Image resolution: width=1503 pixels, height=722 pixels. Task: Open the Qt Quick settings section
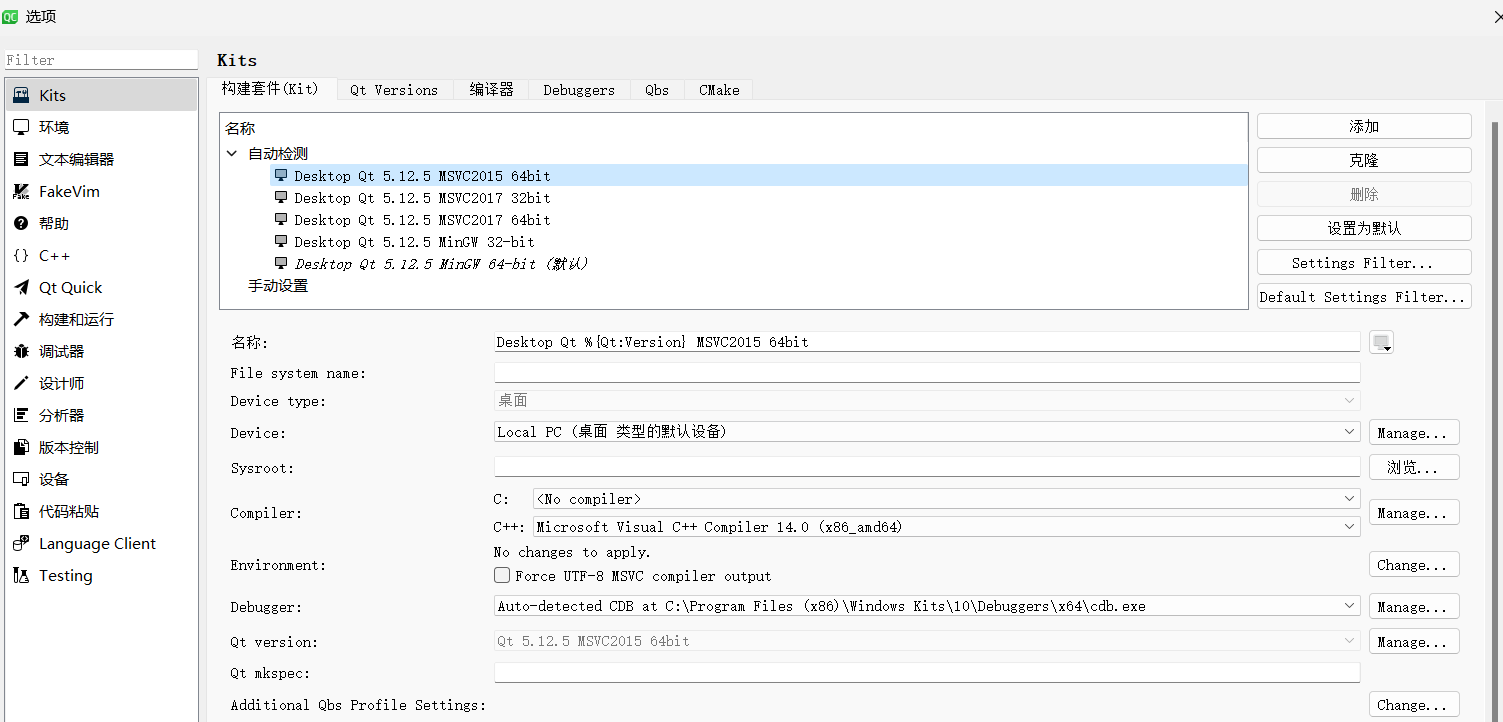pyautogui.click(x=70, y=287)
